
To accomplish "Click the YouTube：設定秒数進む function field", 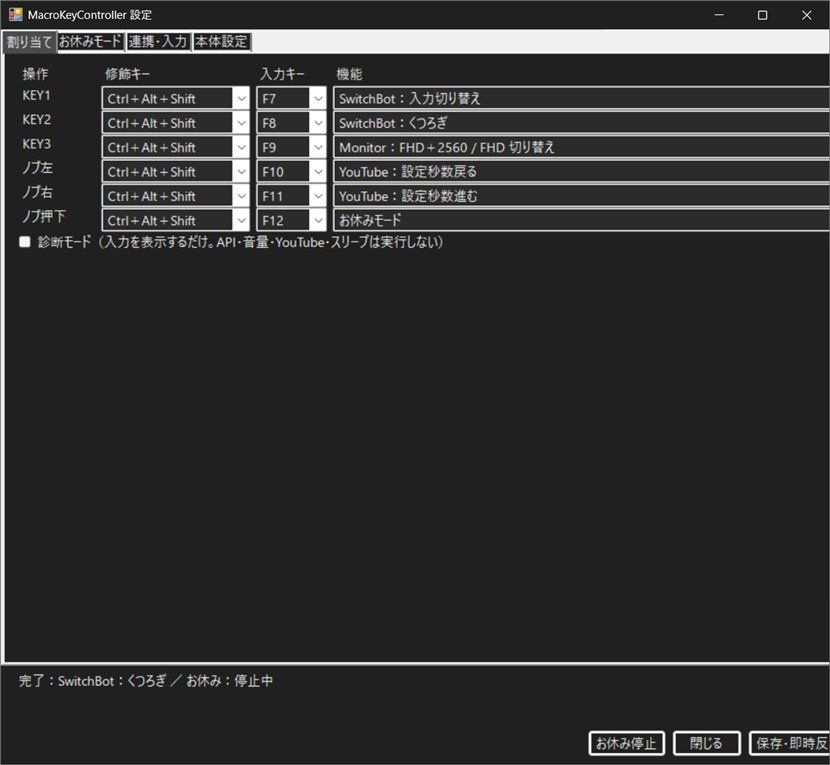I will (581, 196).
